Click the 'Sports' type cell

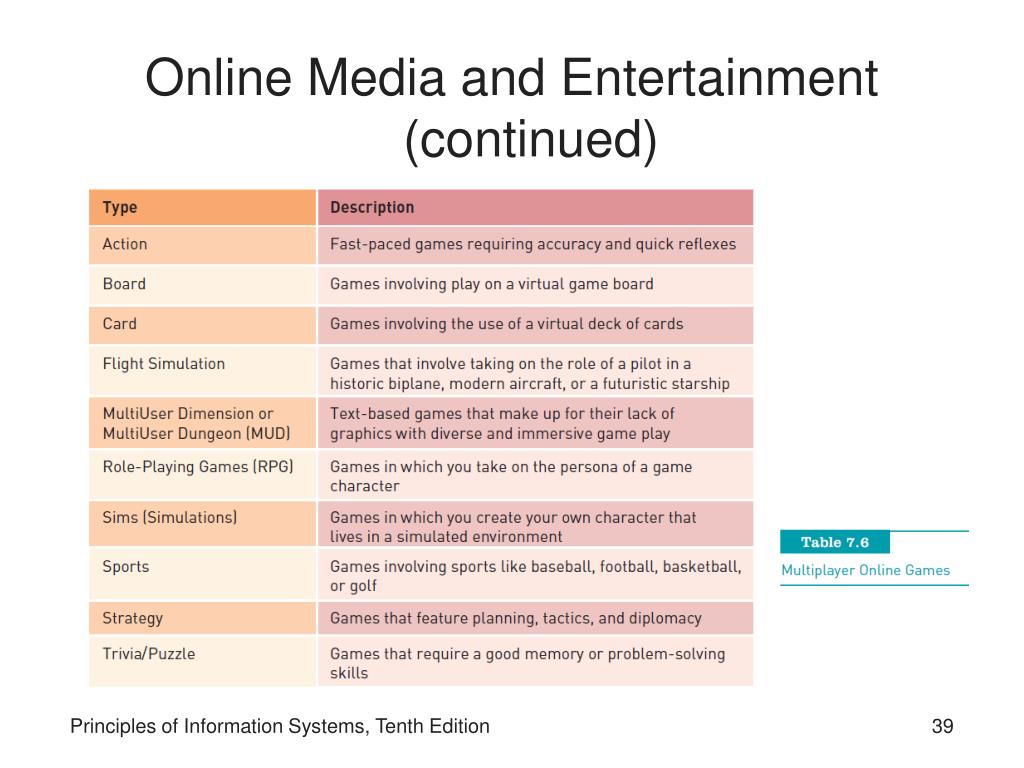coord(202,574)
